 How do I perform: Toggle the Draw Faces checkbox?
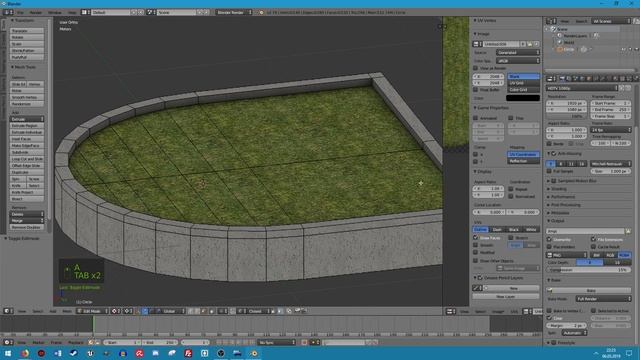point(476,238)
